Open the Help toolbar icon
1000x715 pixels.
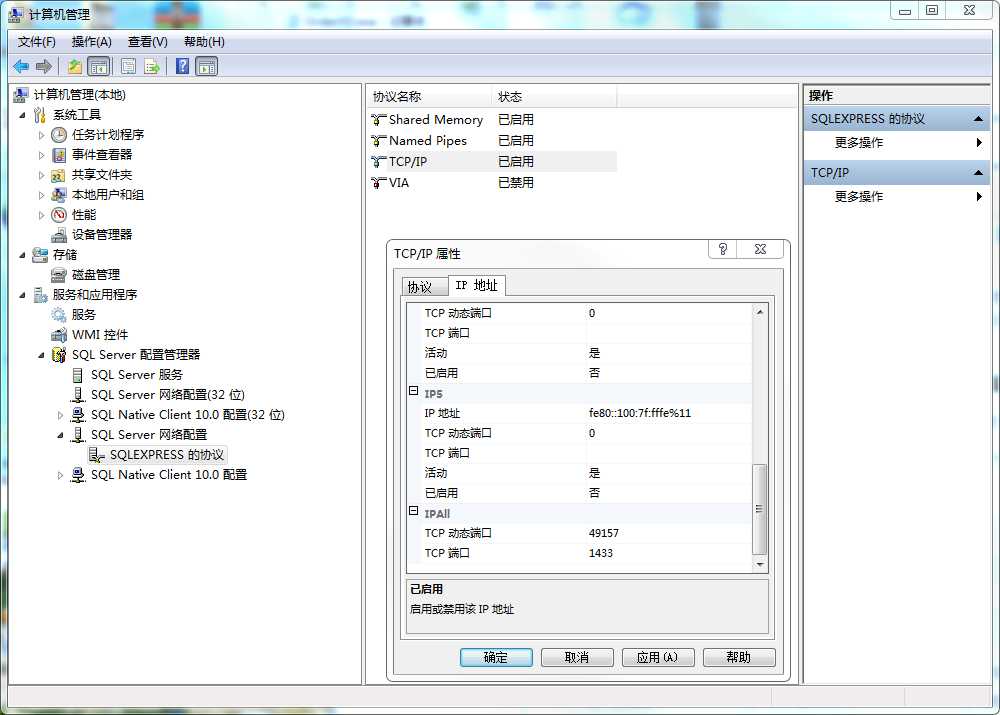[x=182, y=66]
